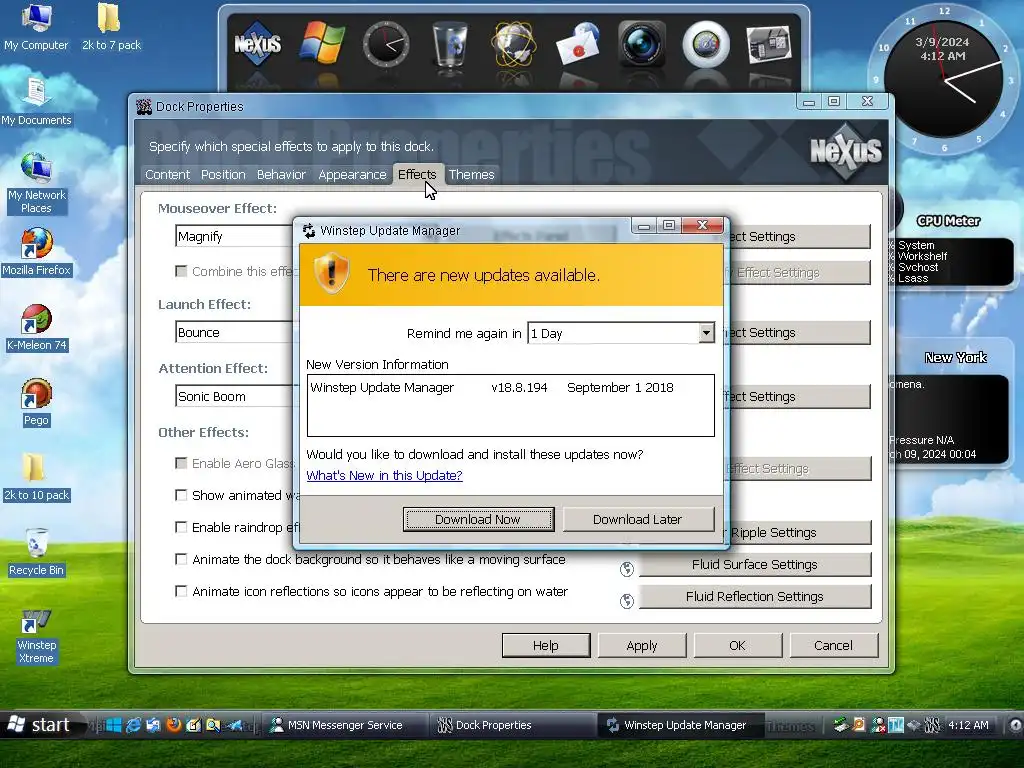
Task: Enable Animate the dock background checkbox
Action: coord(182,559)
